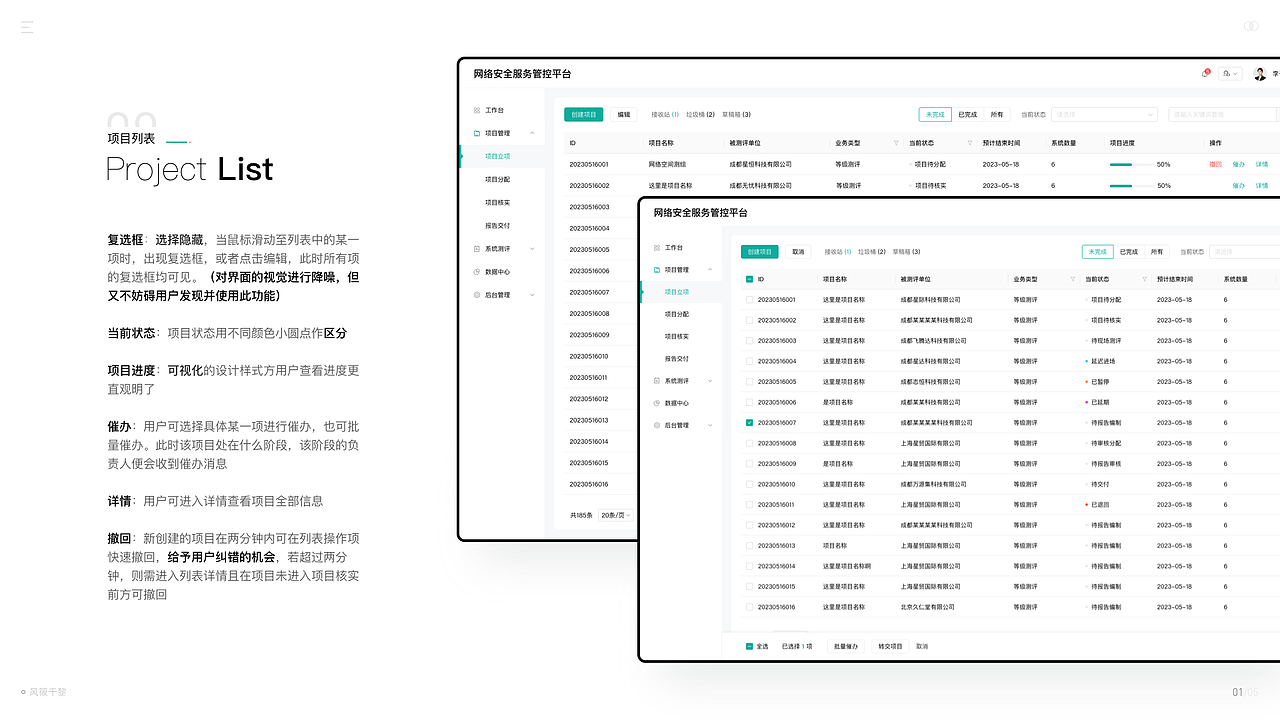Click top 取消 button beside 创建项目

[x=798, y=252]
